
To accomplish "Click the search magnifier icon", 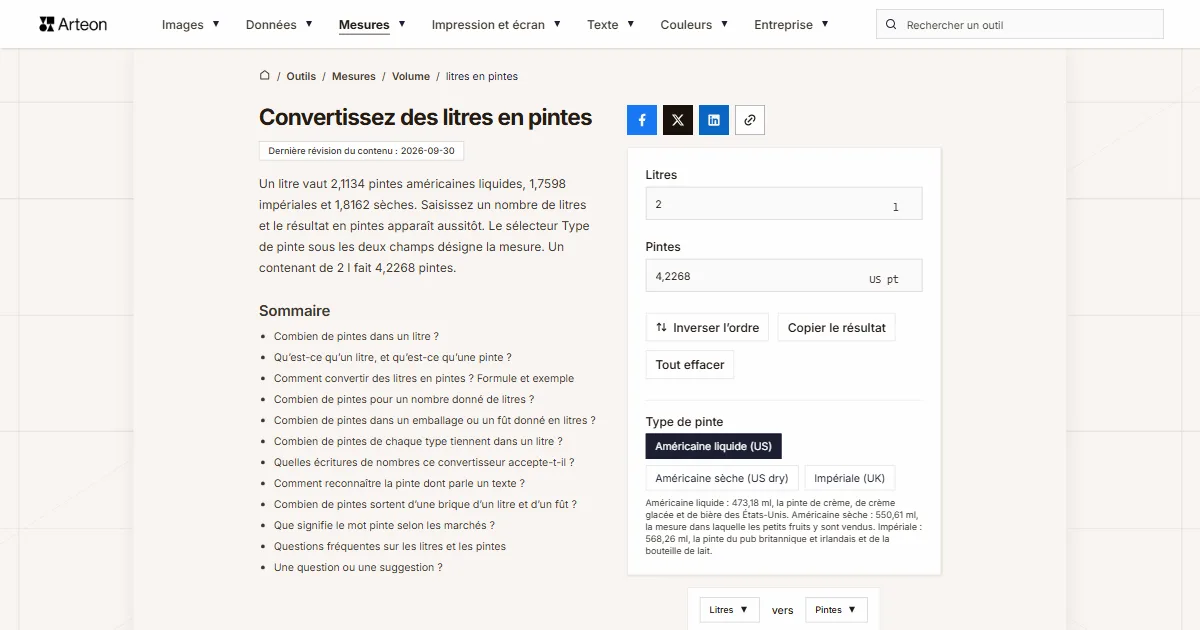I will click(x=892, y=25).
